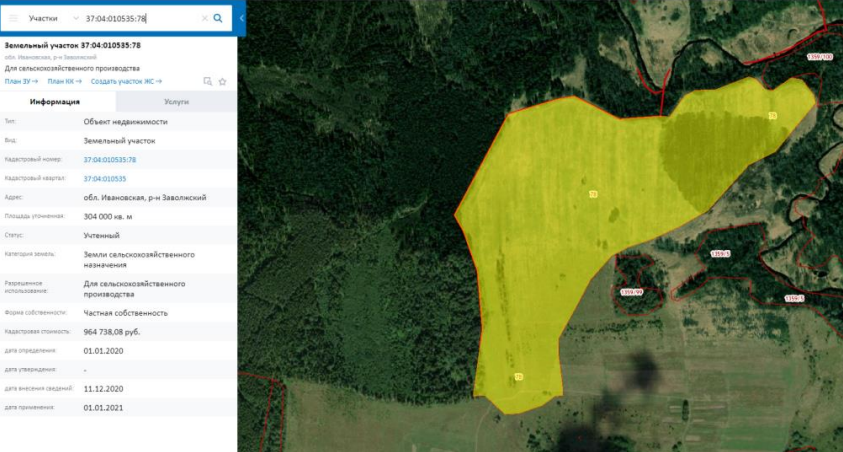Click the 1359/100 parcel label on map
843x452 pixels.
coord(820,56)
